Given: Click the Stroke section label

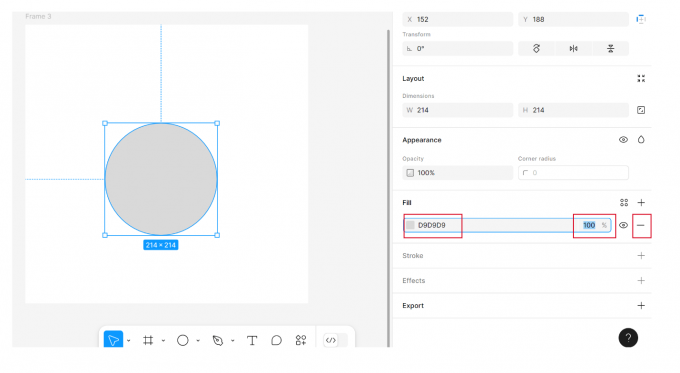Looking at the screenshot, I should pos(412,255).
